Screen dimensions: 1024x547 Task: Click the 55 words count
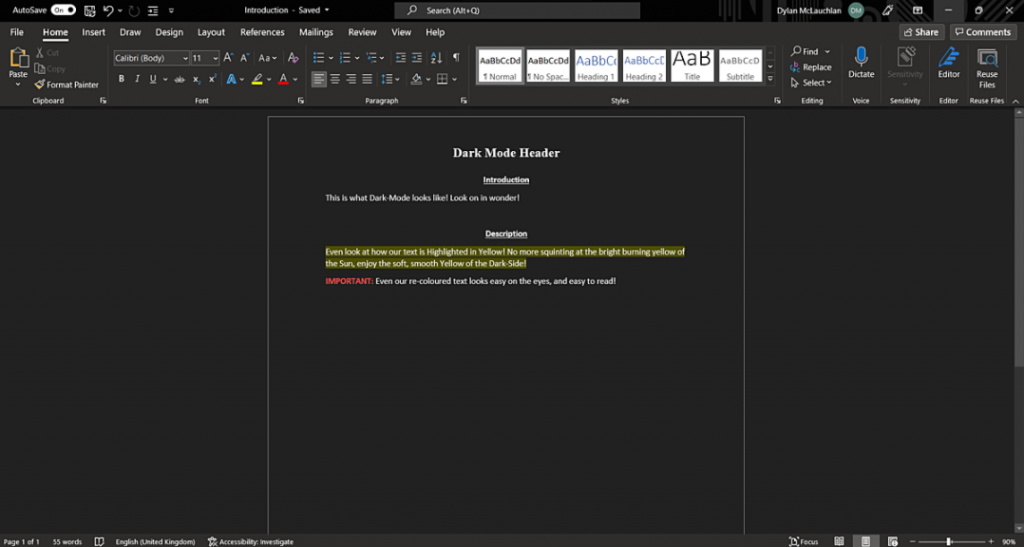tap(67, 542)
